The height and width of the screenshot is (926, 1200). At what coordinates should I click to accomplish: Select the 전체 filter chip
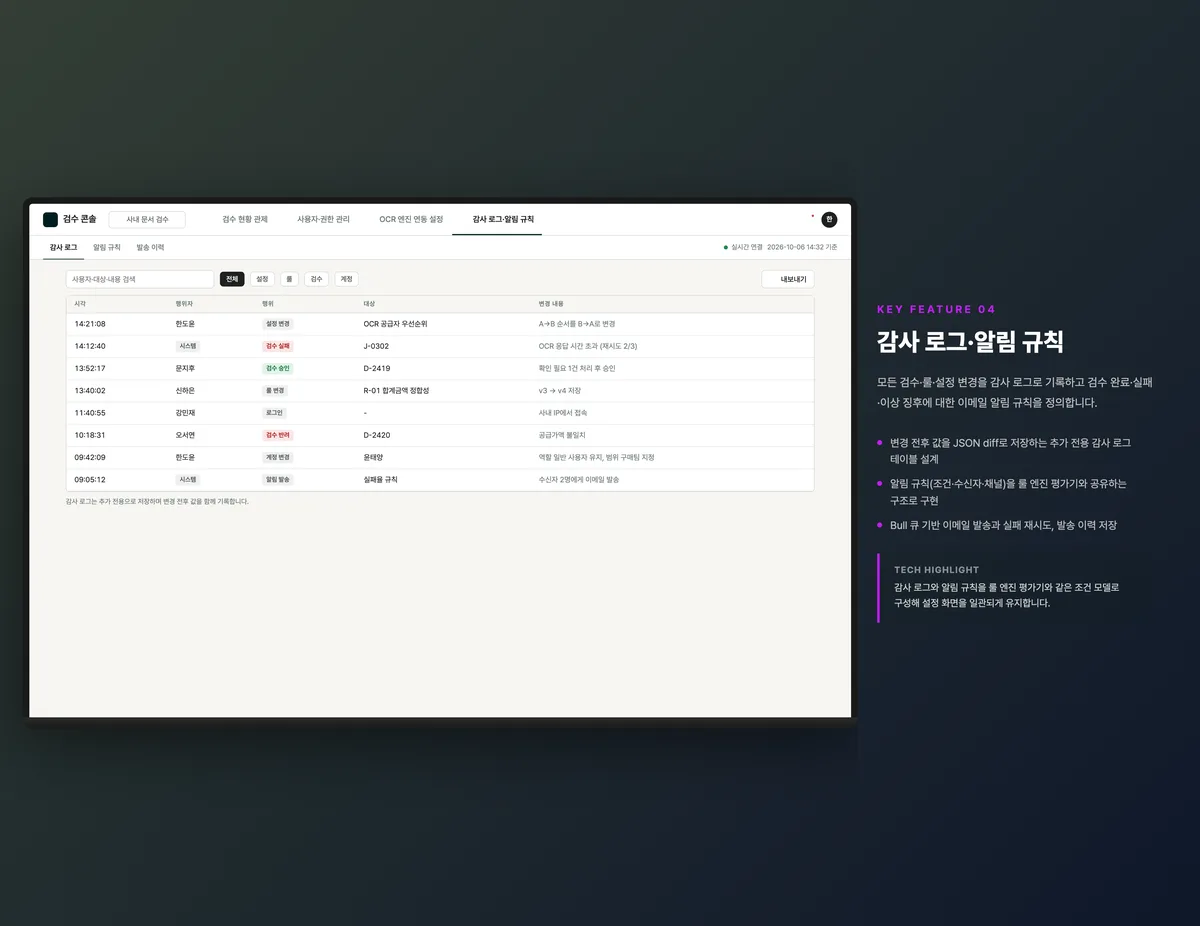point(232,279)
